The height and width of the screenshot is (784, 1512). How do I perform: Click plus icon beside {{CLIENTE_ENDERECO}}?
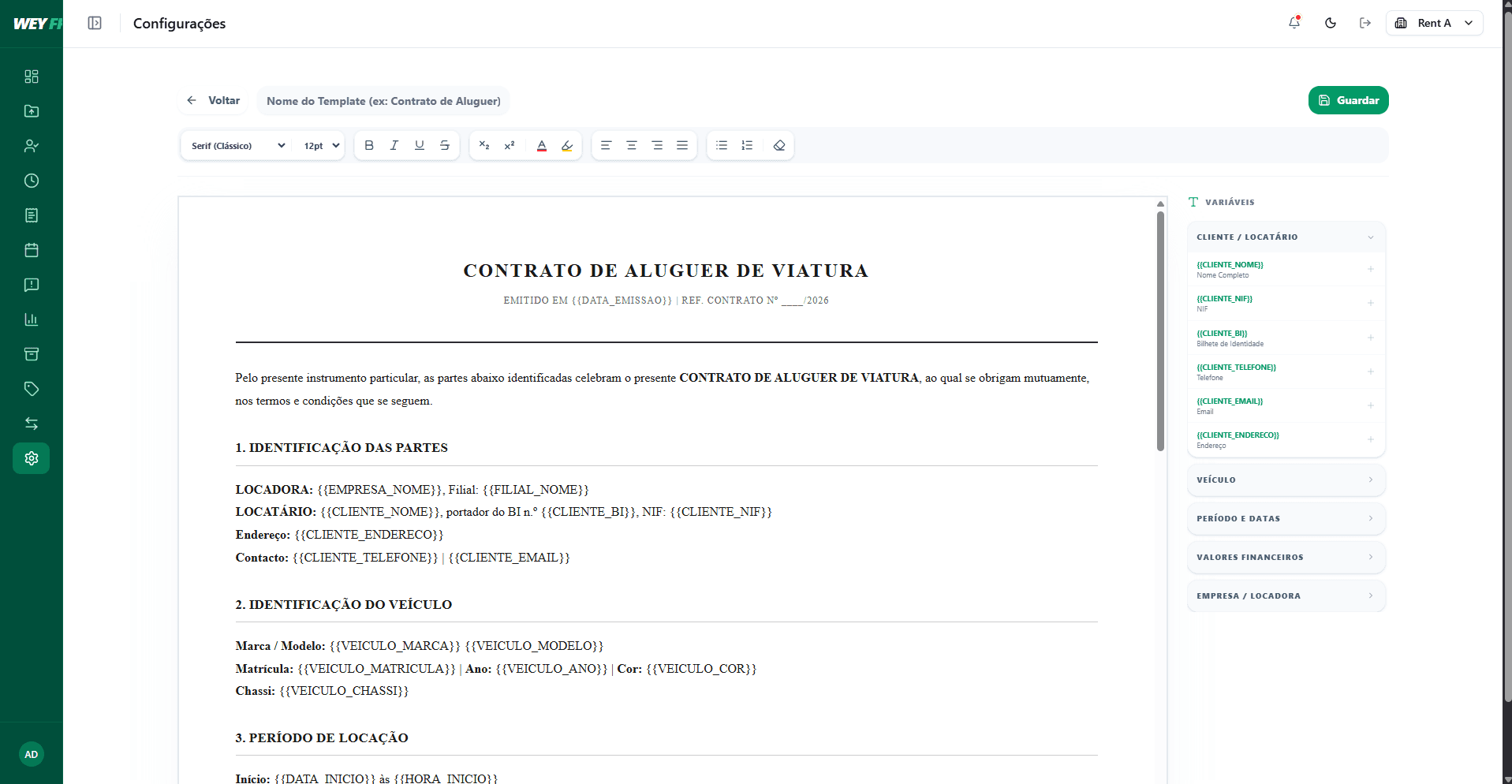[1371, 439]
